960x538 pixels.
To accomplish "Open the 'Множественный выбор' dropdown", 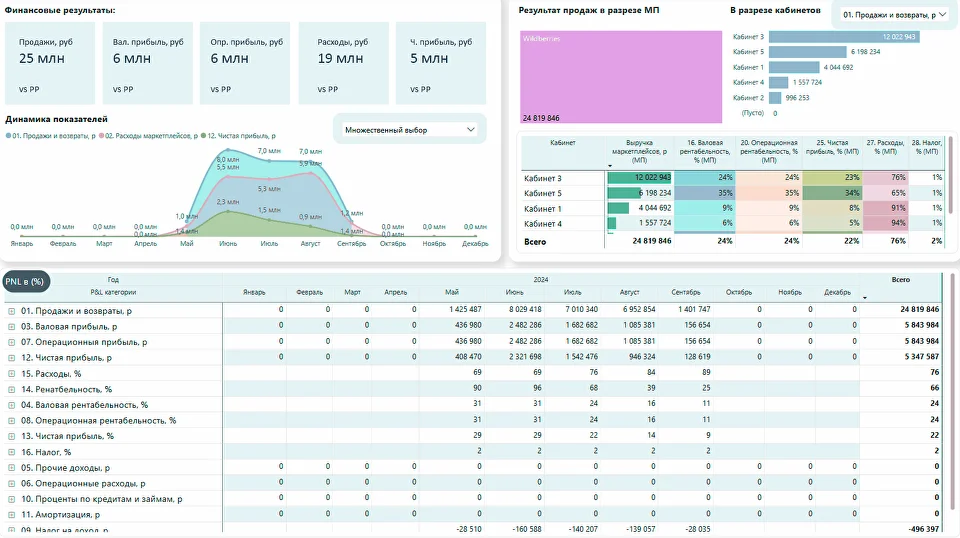I will point(409,130).
